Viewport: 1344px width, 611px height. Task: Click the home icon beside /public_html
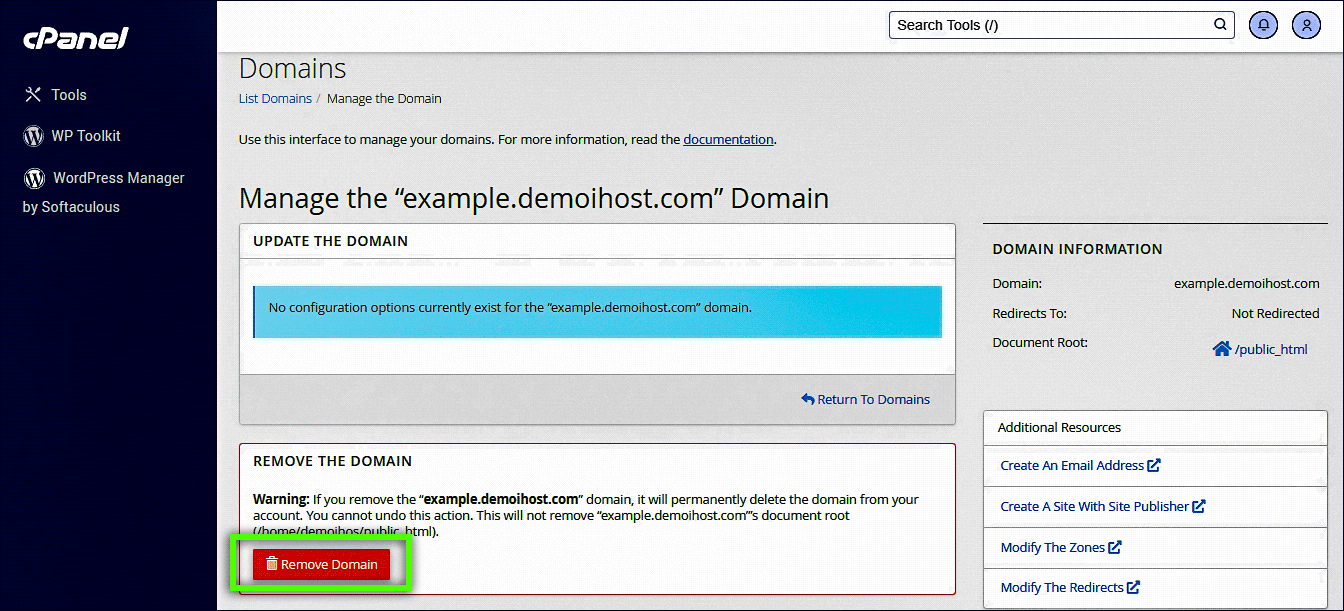(1221, 349)
